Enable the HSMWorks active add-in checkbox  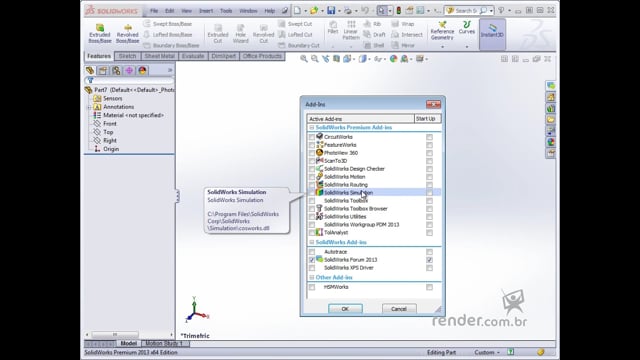pyautogui.click(x=312, y=287)
